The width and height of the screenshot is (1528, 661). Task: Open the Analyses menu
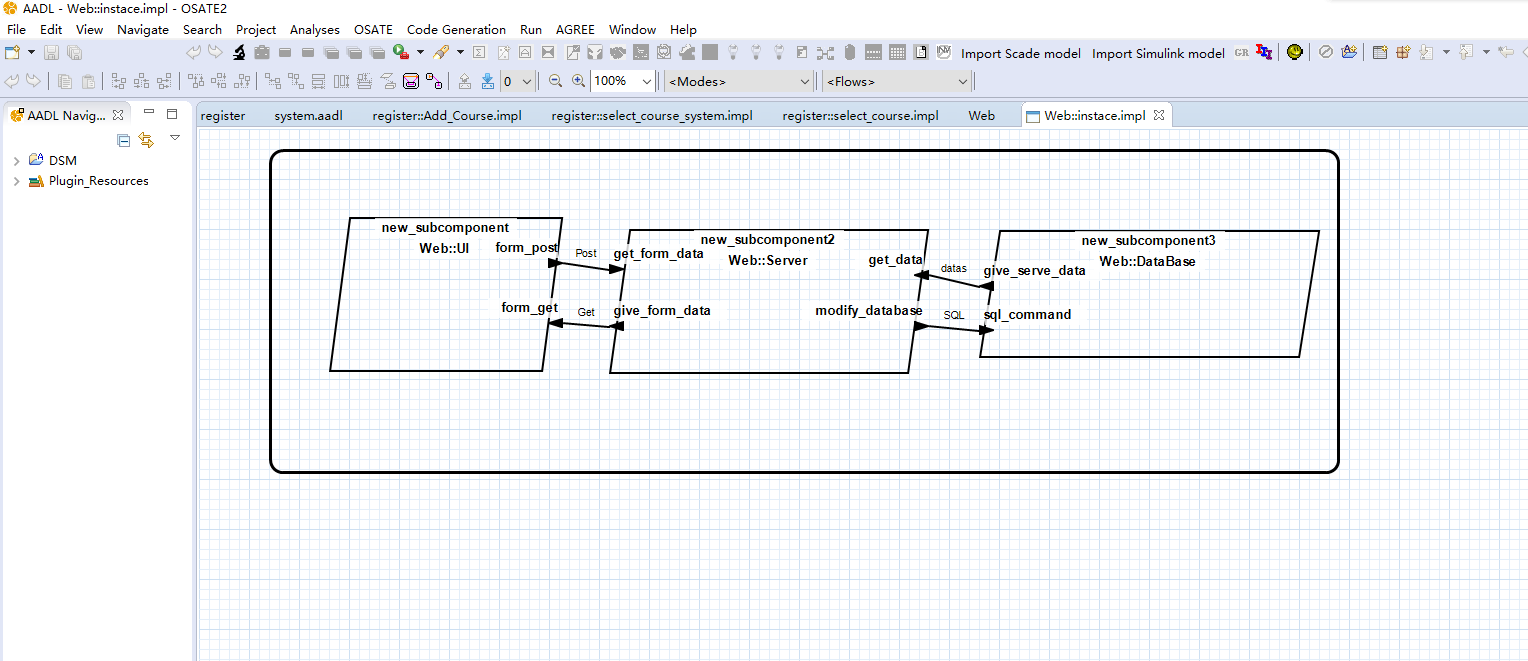click(x=315, y=29)
